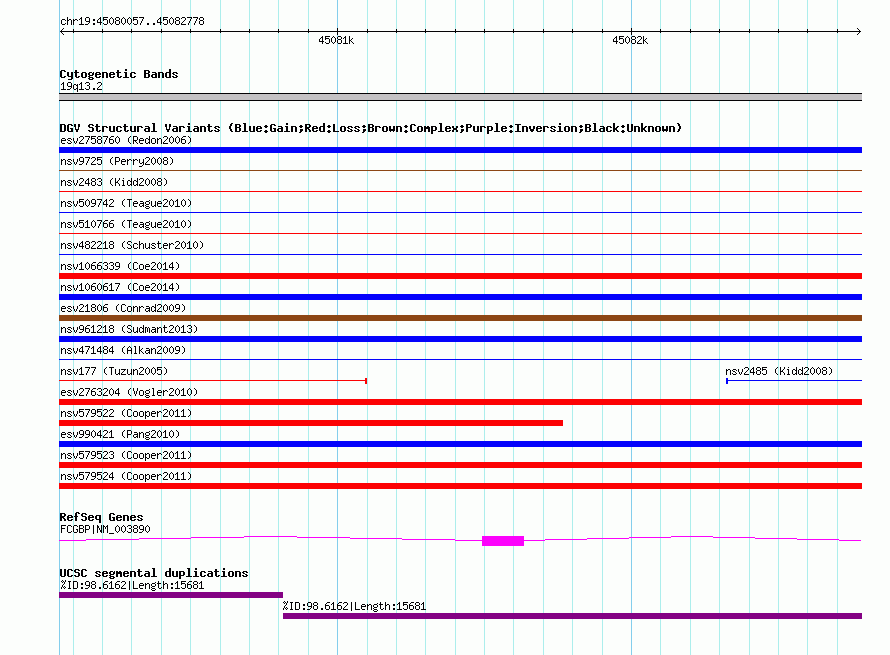Open variant nsv2485 (Kidd2008) label
Screen dimensions: 890x655
click(x=779, y=371)
